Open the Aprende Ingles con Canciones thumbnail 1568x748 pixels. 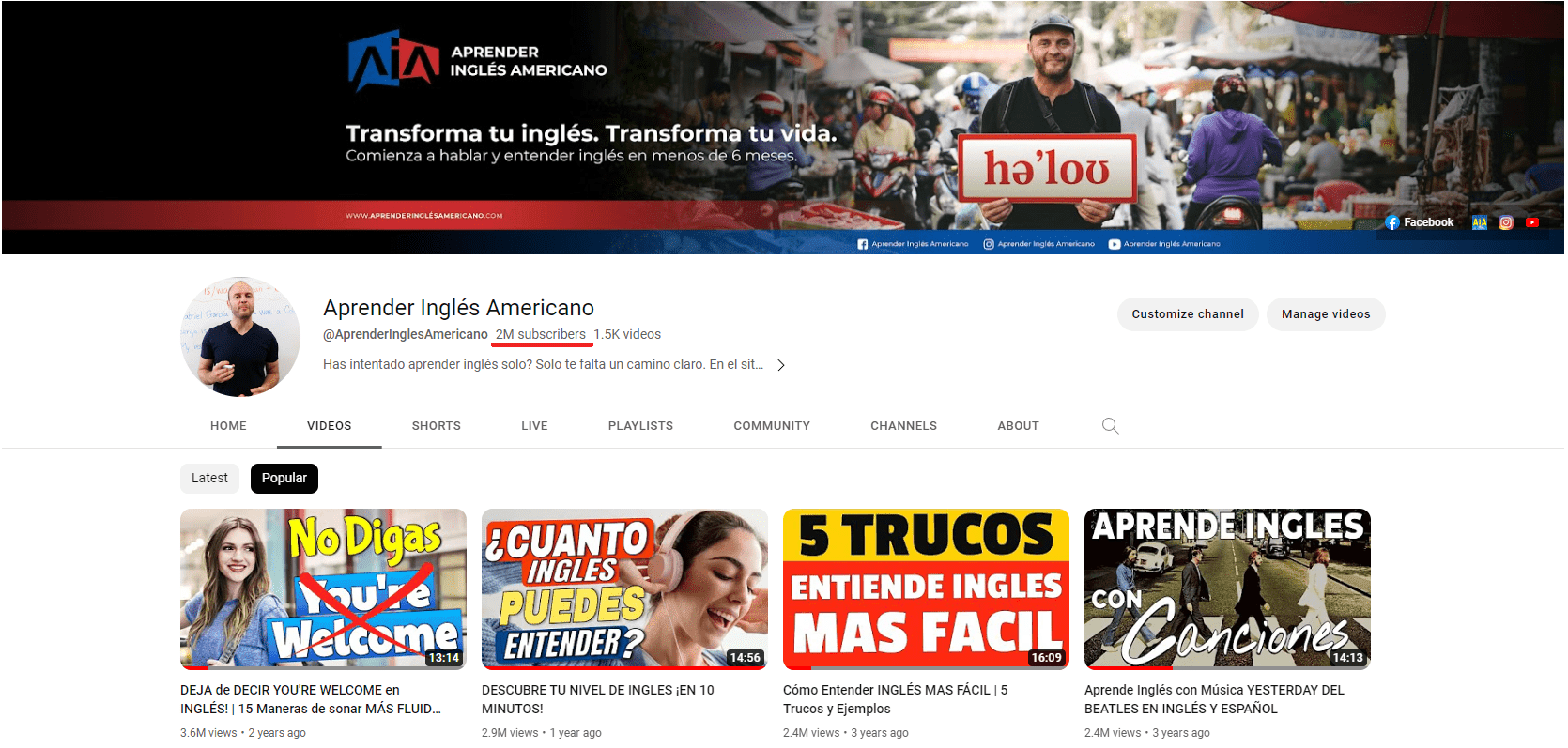point(1227,589)
